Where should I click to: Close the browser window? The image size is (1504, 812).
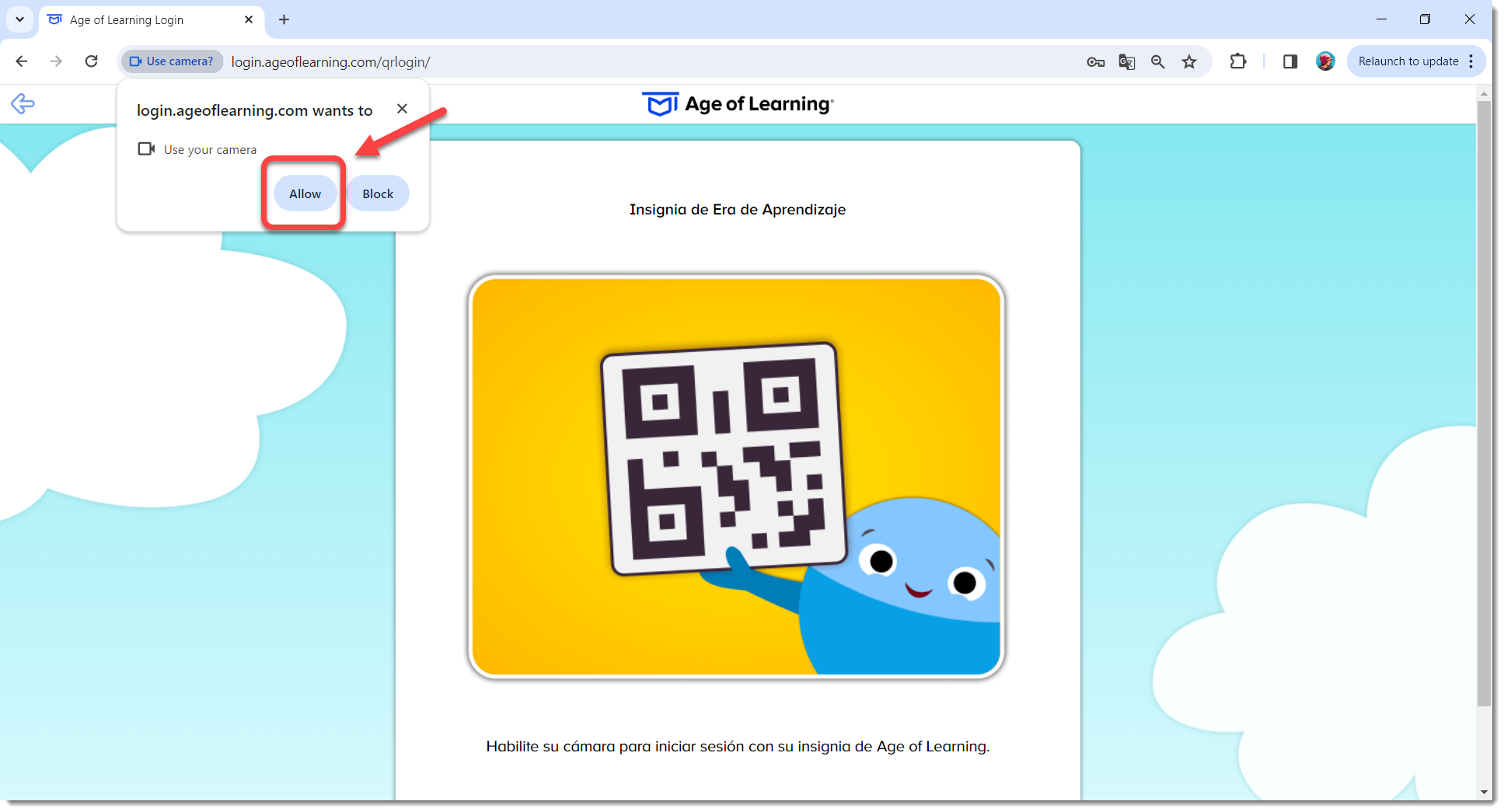(x=1469, y=19)
